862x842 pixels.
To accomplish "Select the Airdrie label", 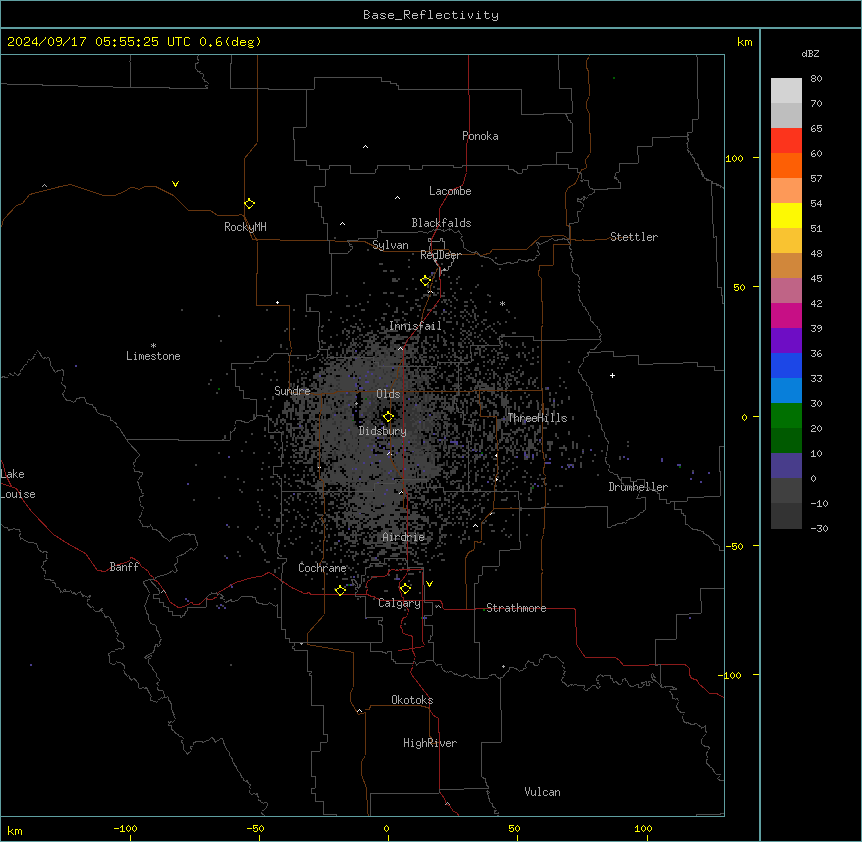I will click(404, 537).
